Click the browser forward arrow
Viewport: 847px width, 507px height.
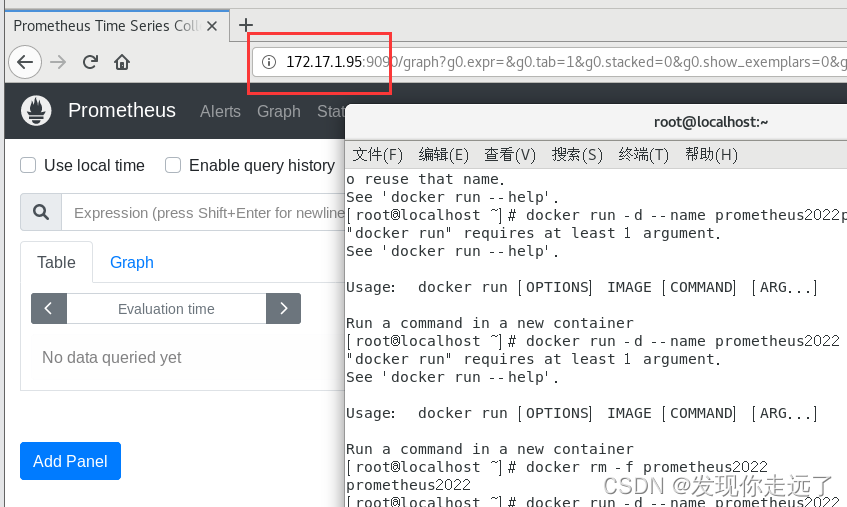coord(58,62)
